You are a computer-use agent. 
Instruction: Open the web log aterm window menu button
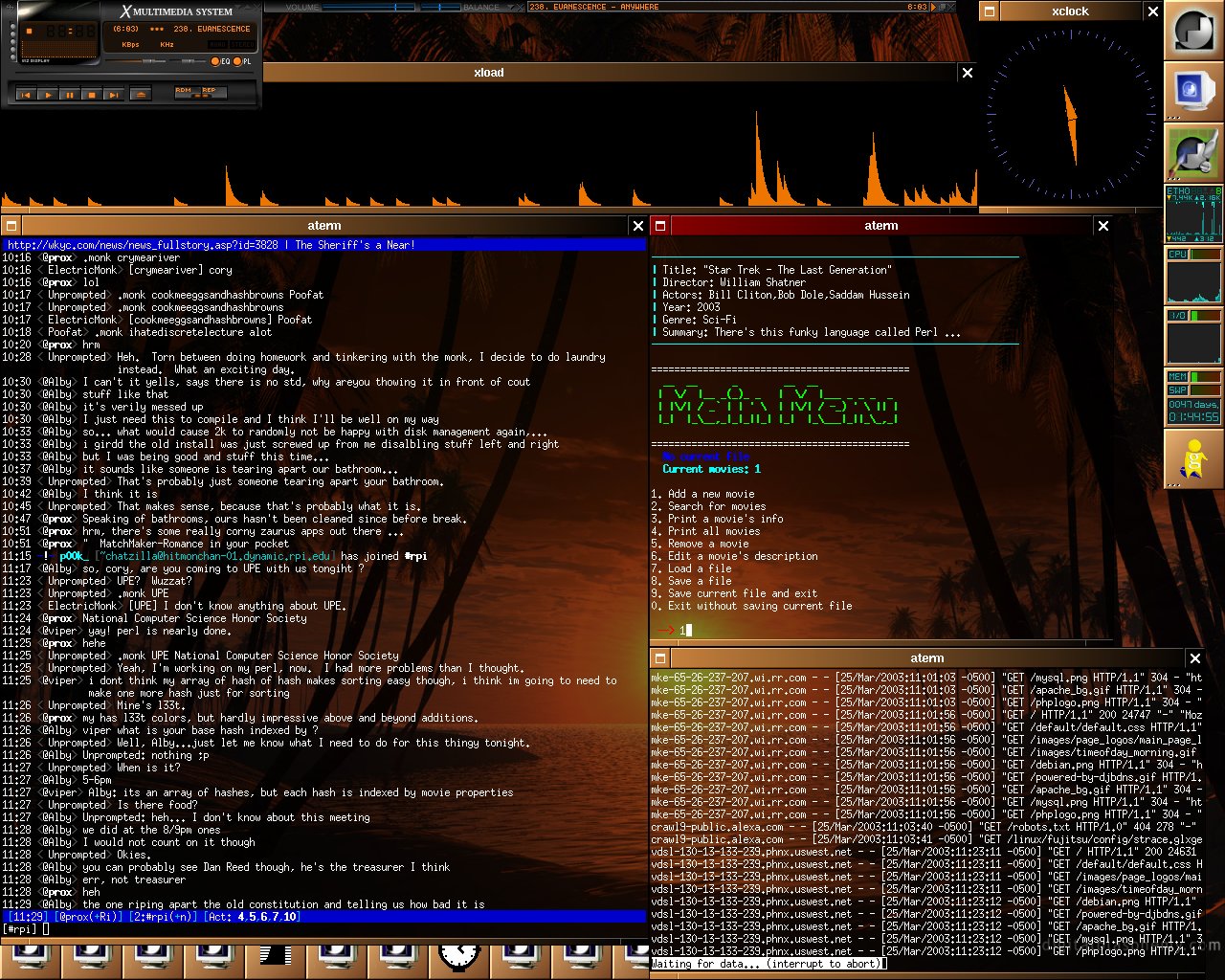coord(661,658)
